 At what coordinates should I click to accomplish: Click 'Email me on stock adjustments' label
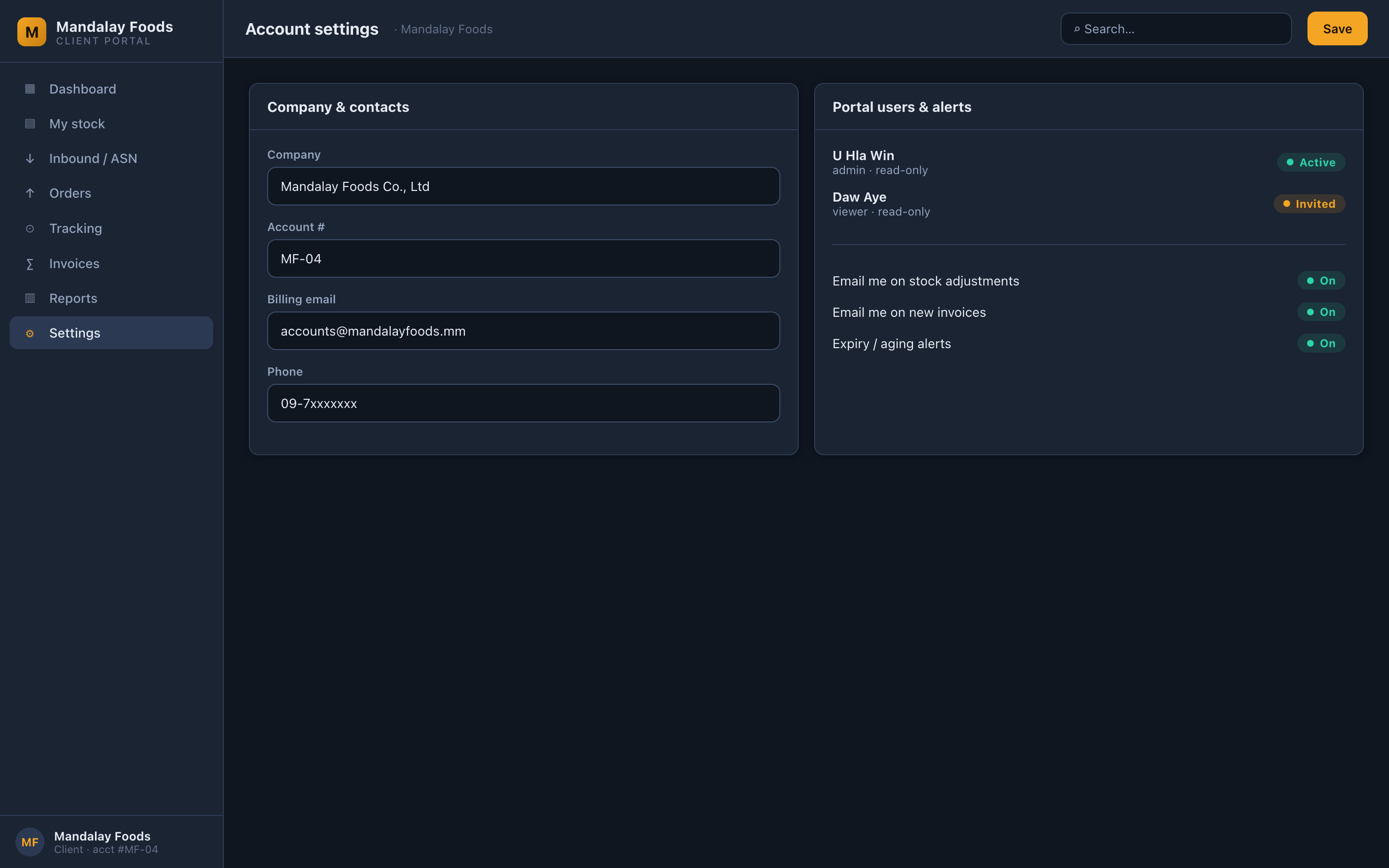point(926,281)
